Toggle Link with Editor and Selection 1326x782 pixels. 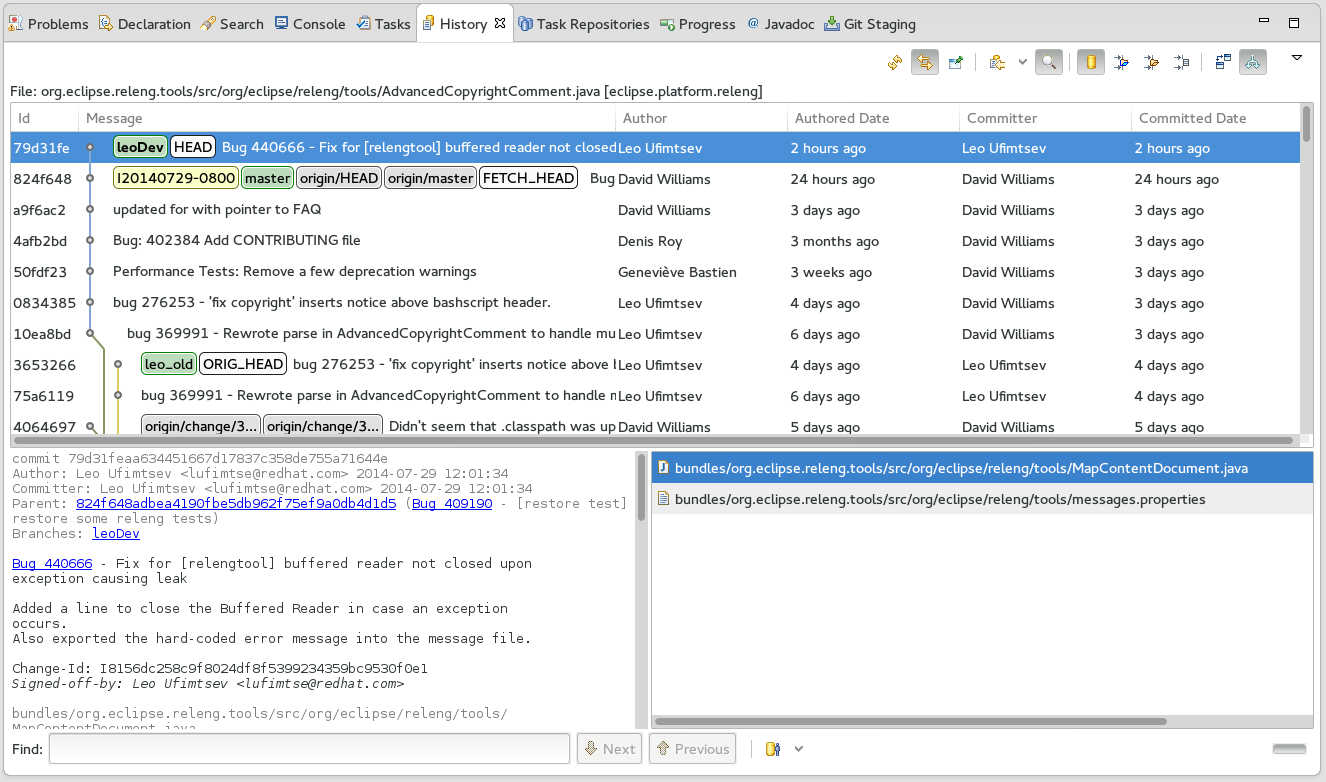click(x=925, y=63)
